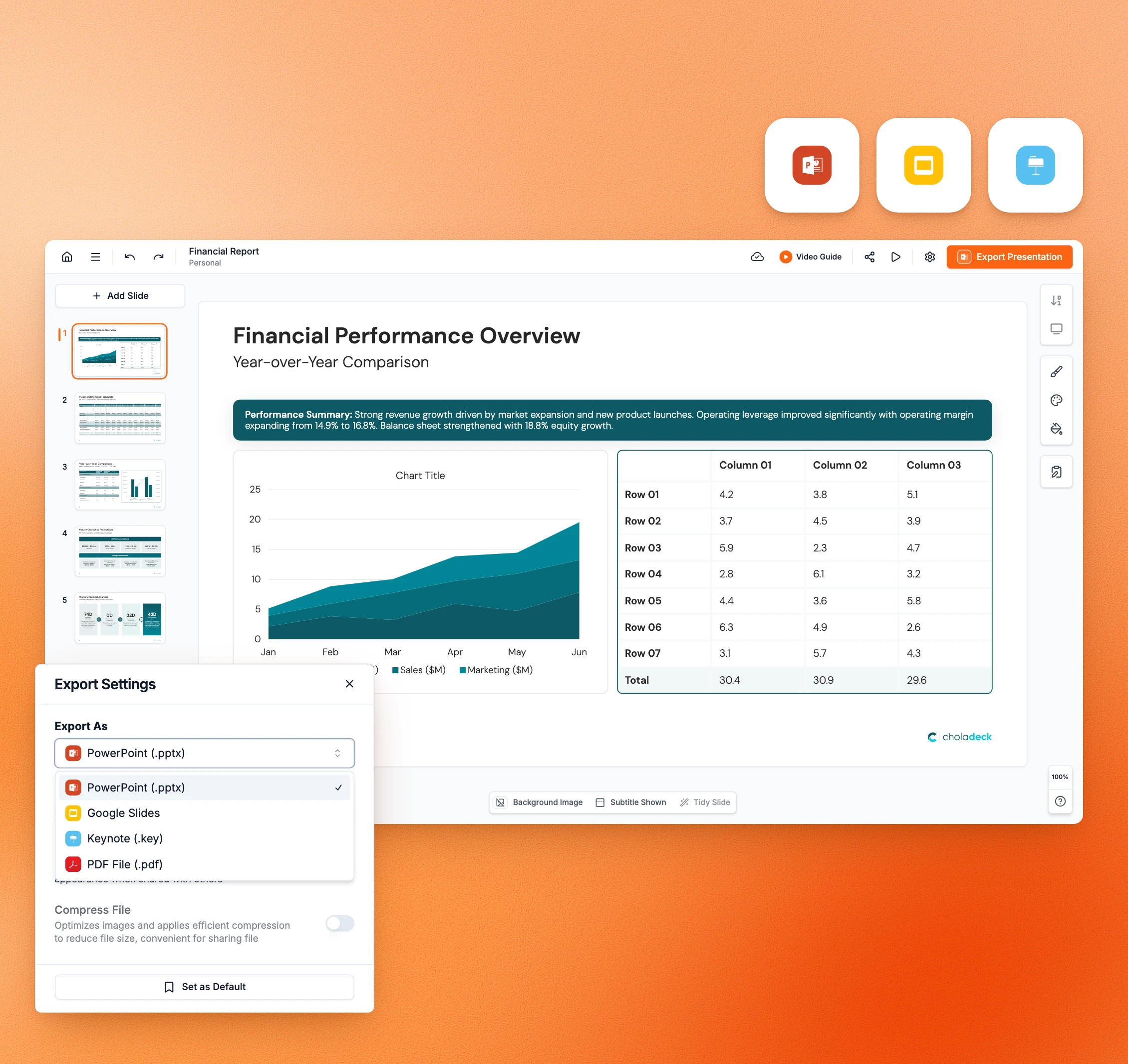The width and height of the screenshot is (1128, 1064).
Task: Choose PDF File (.pdf) option
Action: click(x=204, y=864)
